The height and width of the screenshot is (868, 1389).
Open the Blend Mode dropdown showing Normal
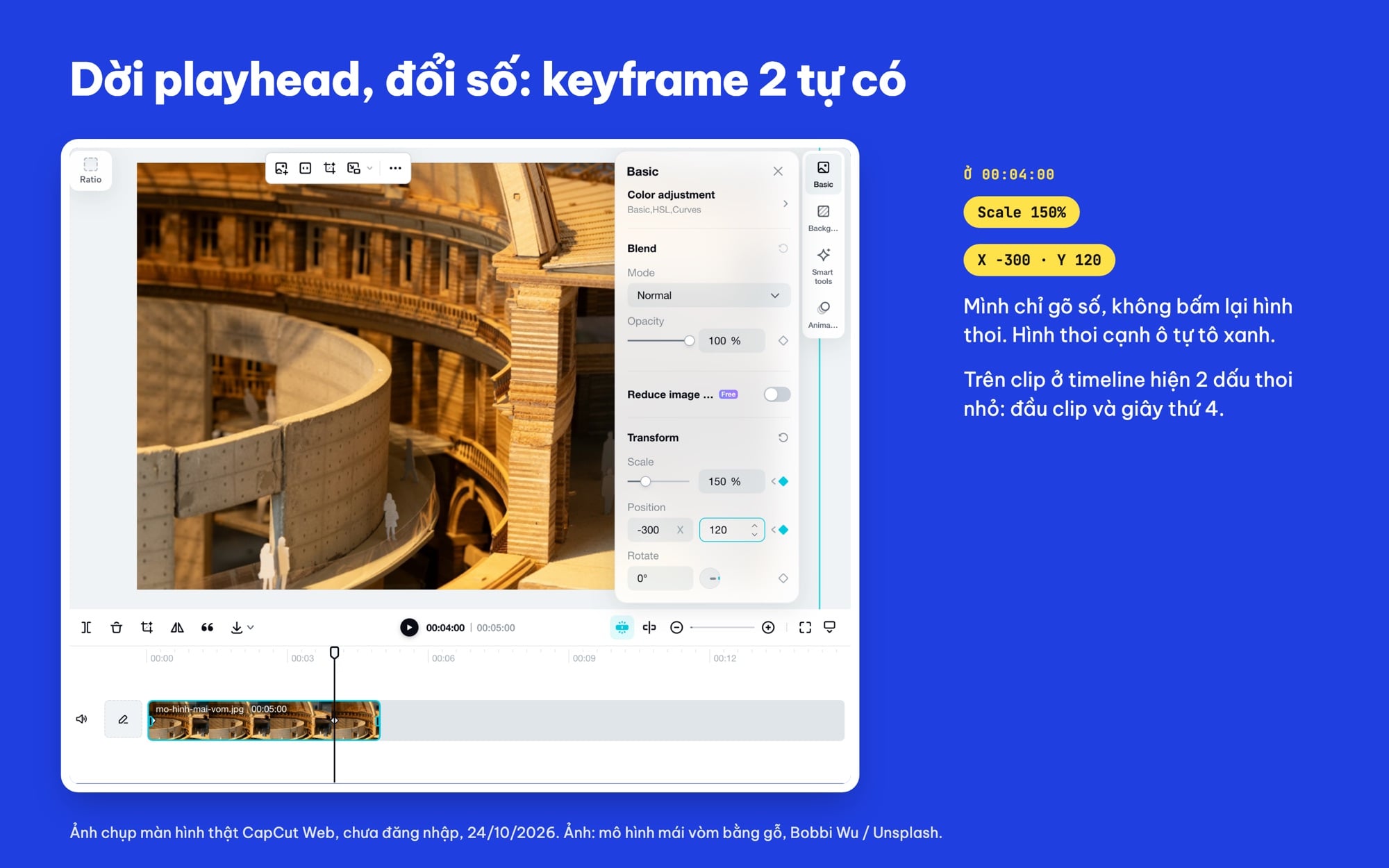(708, 296)
